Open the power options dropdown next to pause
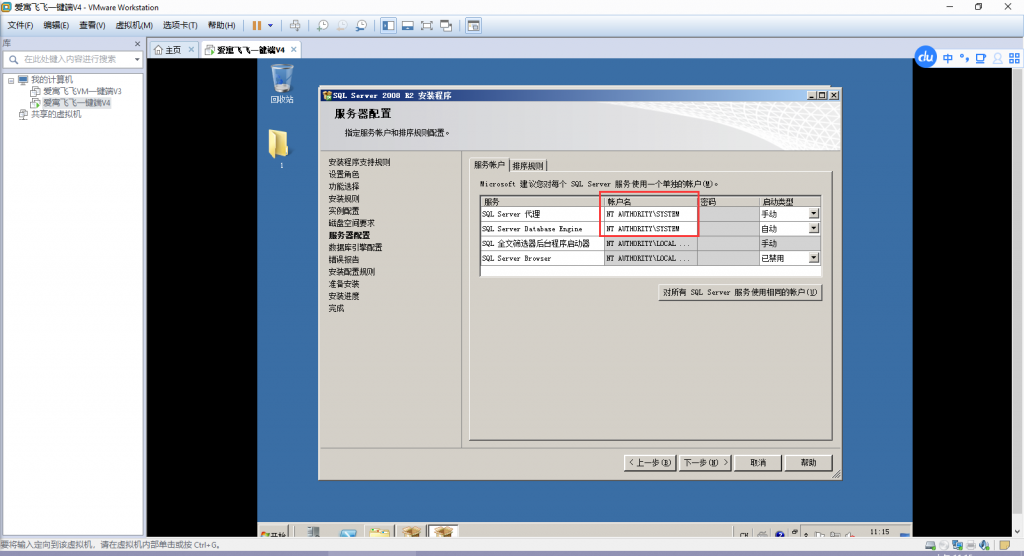 [x=270, y=25]
